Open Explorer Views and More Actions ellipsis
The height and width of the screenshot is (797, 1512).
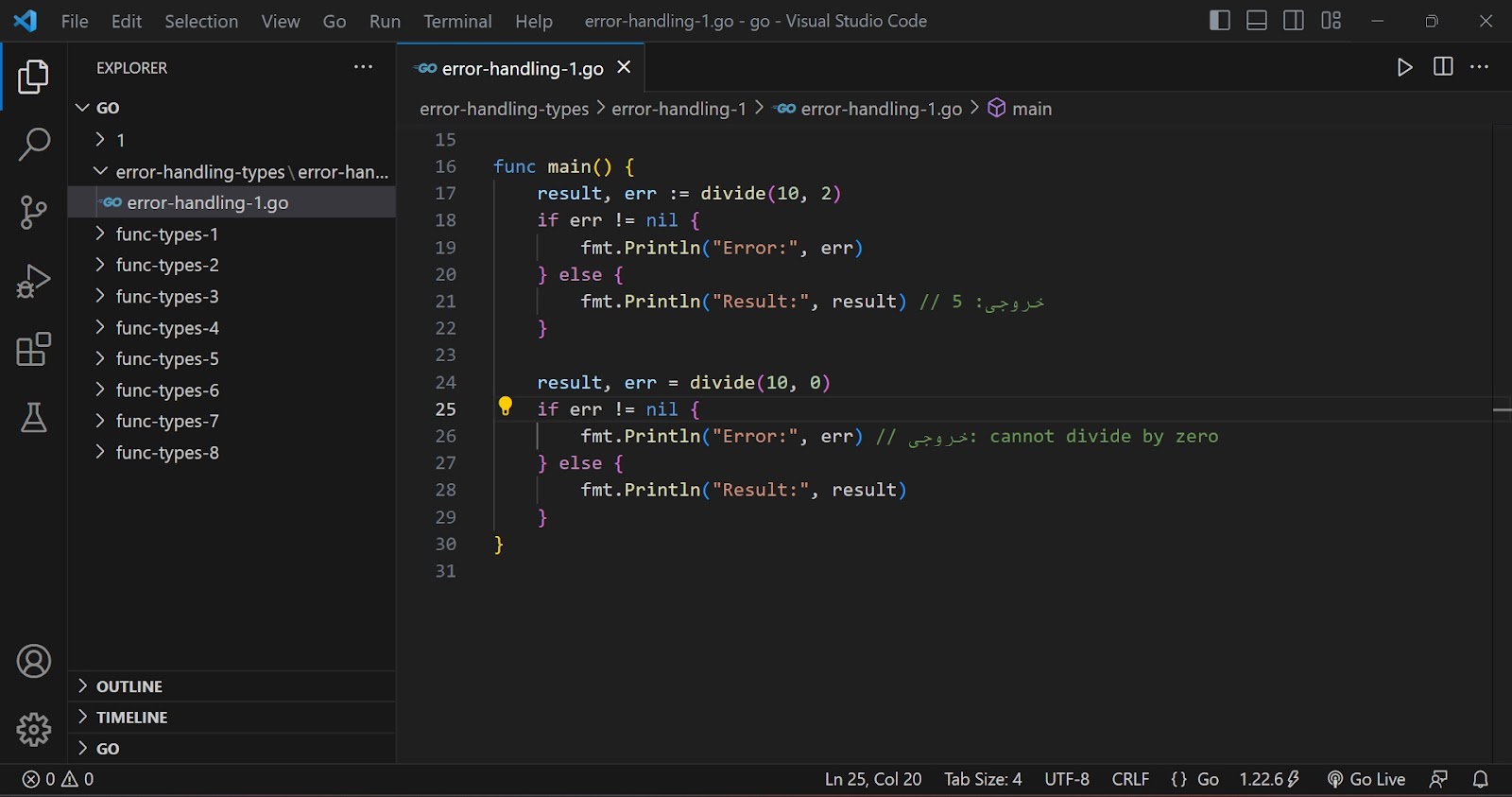coord(363,67)
